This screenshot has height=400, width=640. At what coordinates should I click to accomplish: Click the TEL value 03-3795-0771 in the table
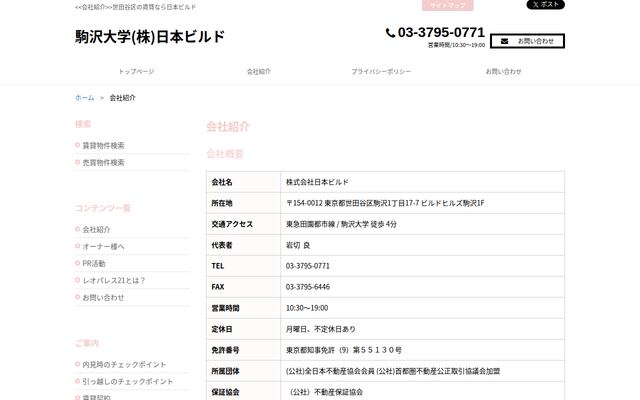[x=422, y=266]
